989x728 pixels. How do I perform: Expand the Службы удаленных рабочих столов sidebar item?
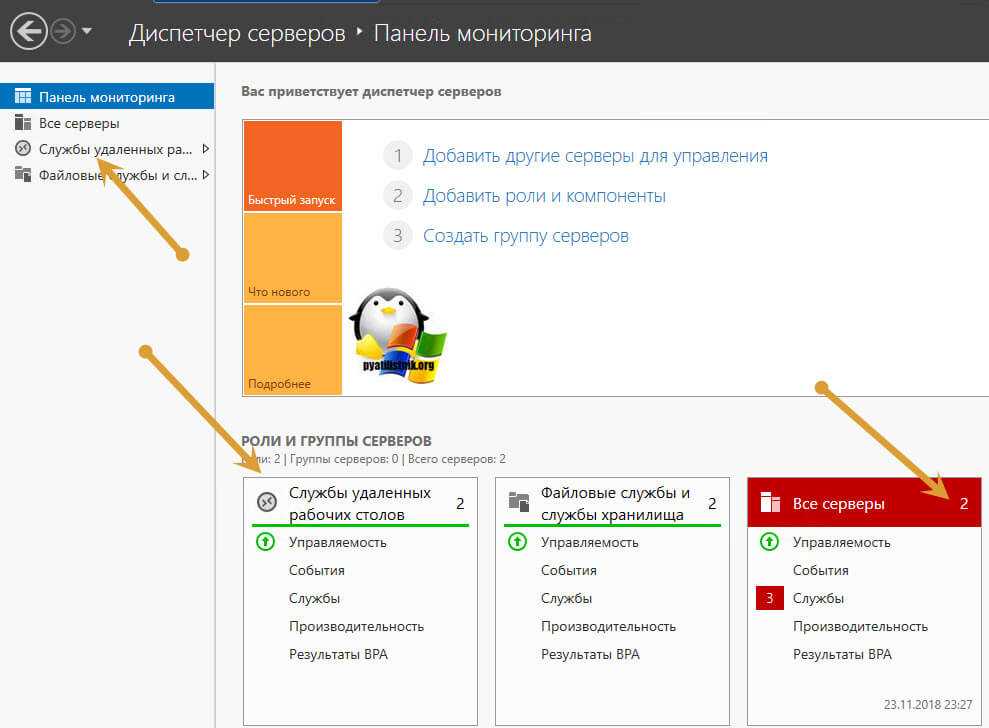tap(205, 149)
